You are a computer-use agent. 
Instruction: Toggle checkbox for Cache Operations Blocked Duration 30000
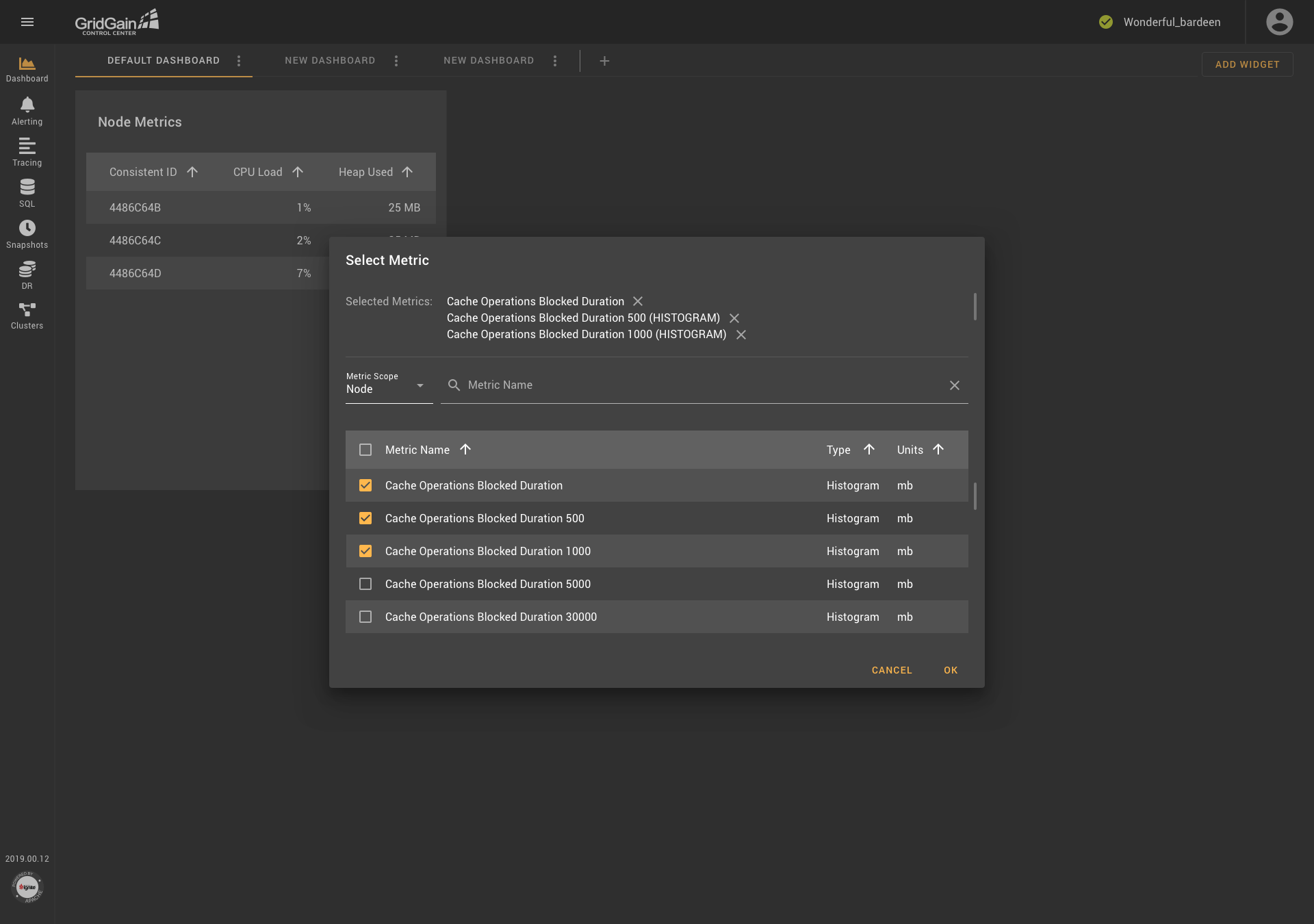point(366,617)
